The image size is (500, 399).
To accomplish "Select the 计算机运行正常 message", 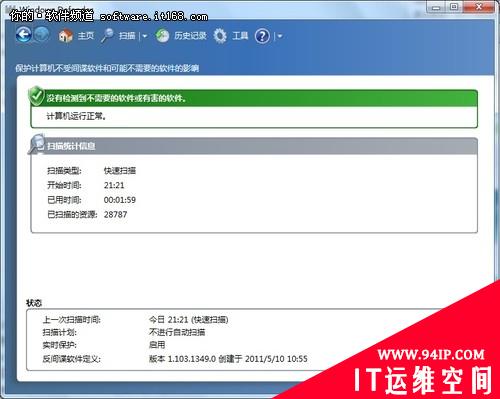I will (x=76, y=116).
